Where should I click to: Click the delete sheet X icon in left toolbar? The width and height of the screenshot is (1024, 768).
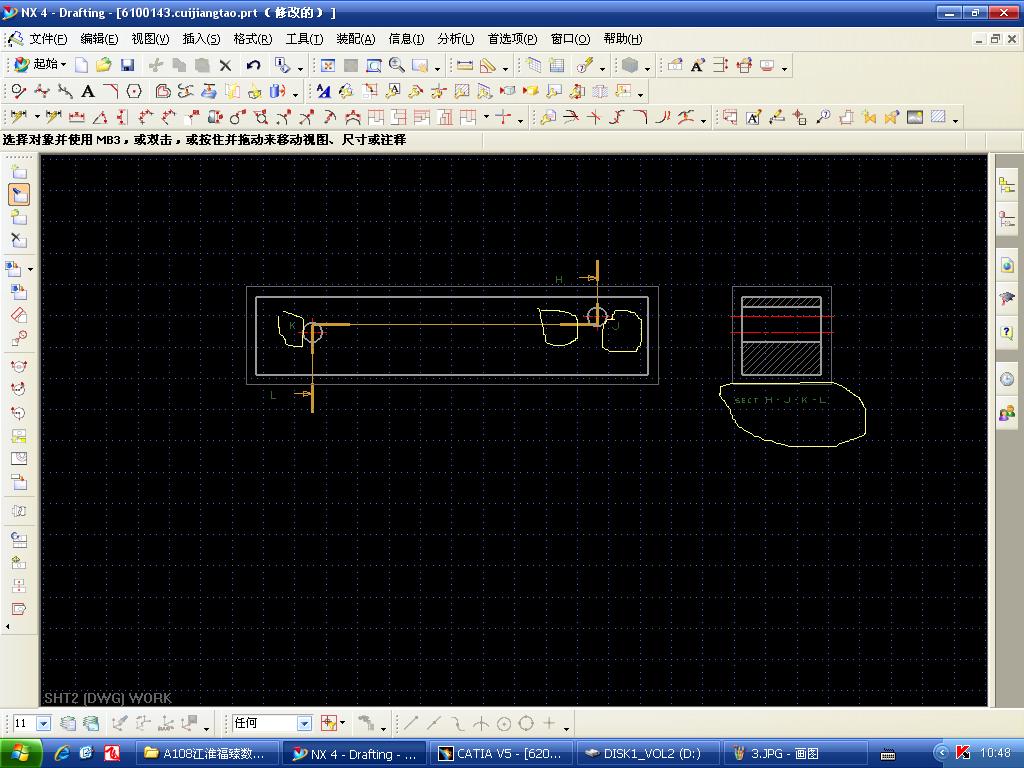coord(19,240)
